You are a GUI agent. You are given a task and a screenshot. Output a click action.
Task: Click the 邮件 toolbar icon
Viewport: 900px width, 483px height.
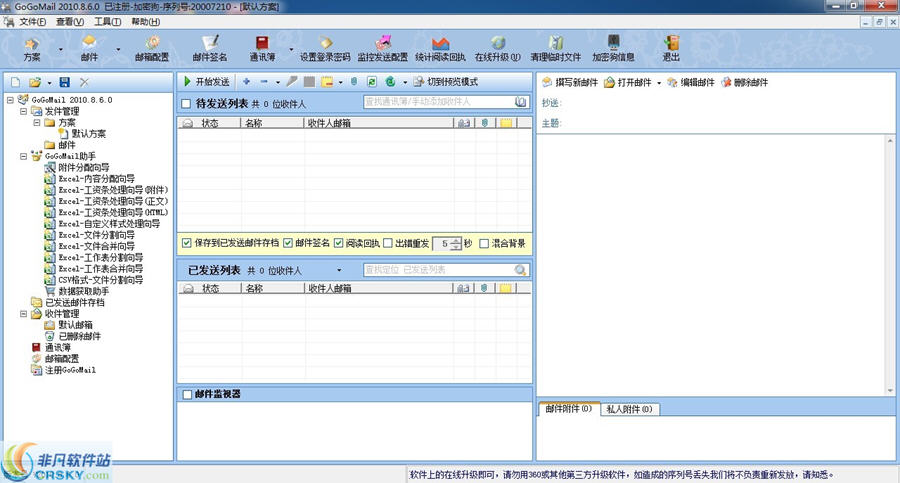89,49
